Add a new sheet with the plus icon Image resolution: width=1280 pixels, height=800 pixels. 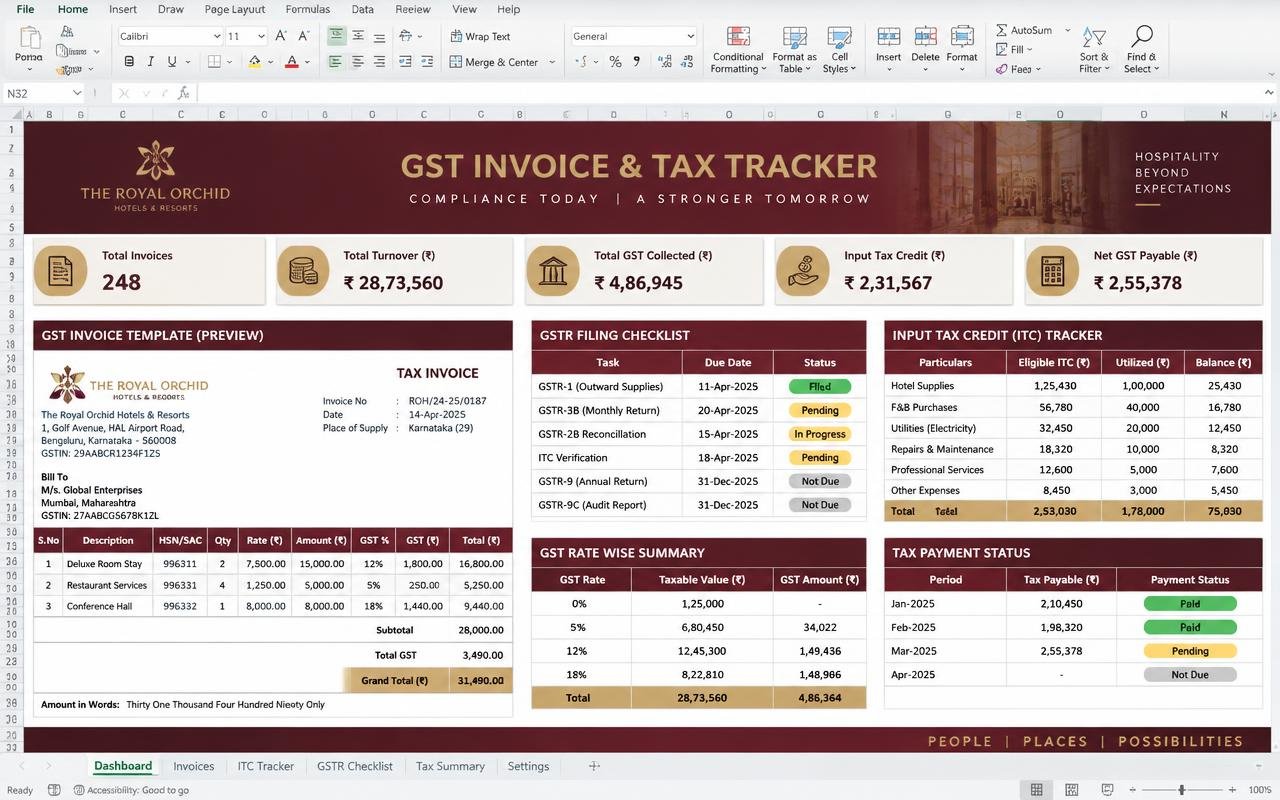pos(594,766)
